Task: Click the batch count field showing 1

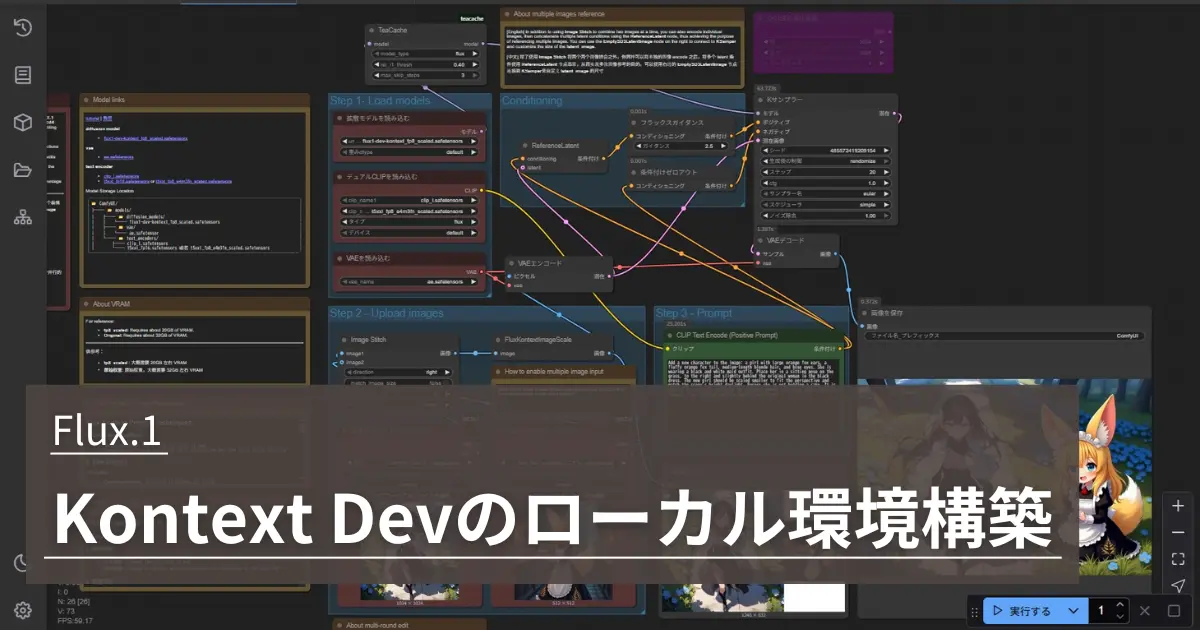Action: pyautogui.click(x=1103, y=610)
